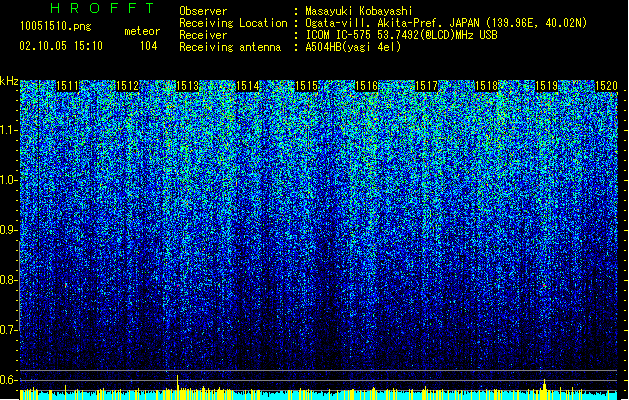The width and height of the screenshot is (629, 400).
Task: Click the 0.6 kHz axis label
Action: click(8, 380)
